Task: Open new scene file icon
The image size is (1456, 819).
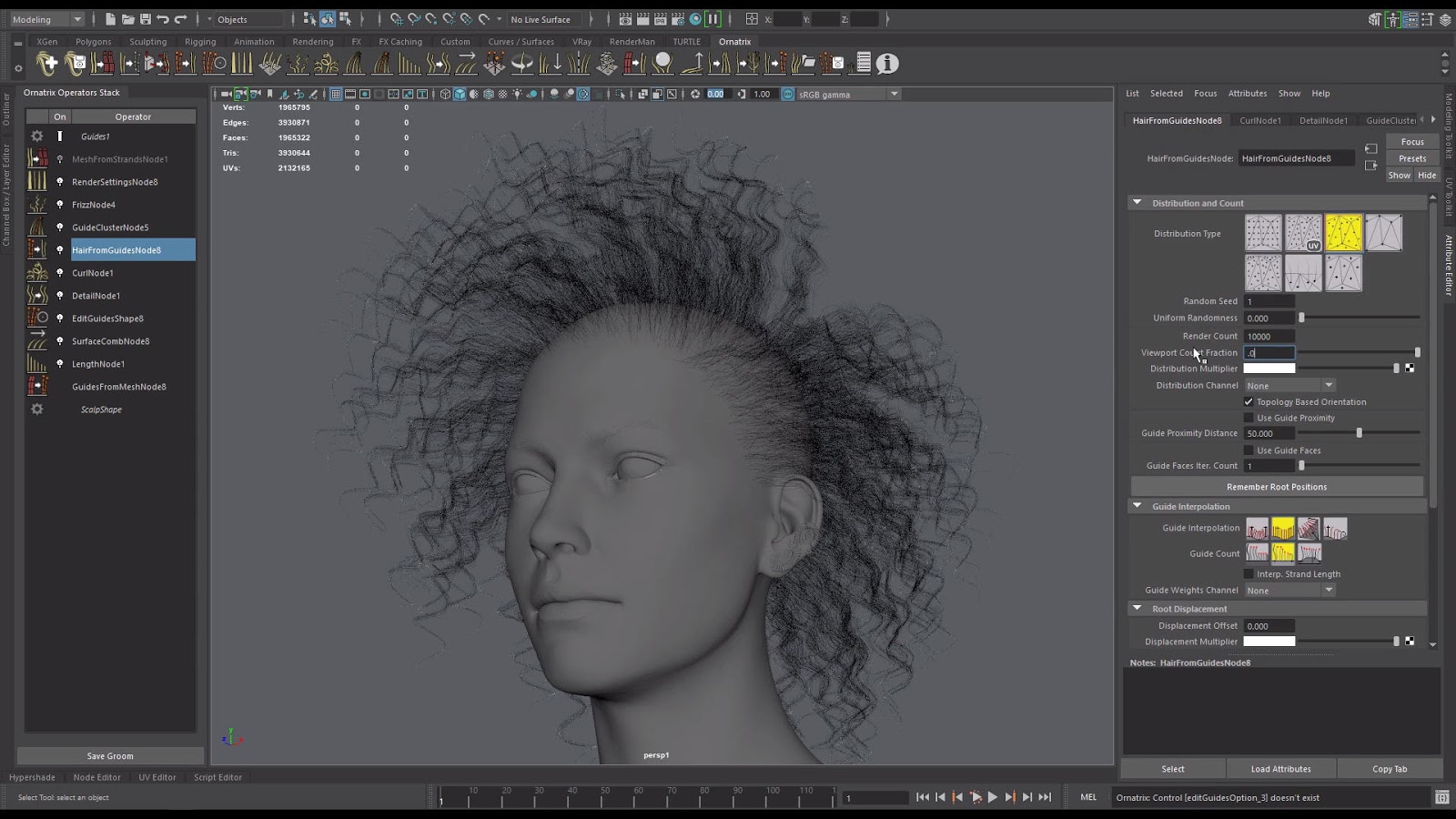Action: tap(110, 19)
